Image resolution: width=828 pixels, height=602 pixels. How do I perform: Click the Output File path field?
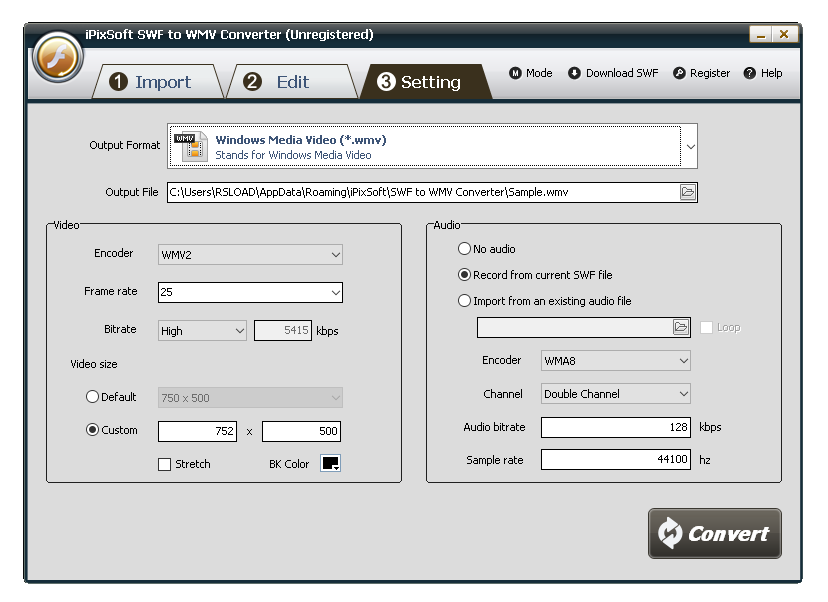tap(424, 192)
